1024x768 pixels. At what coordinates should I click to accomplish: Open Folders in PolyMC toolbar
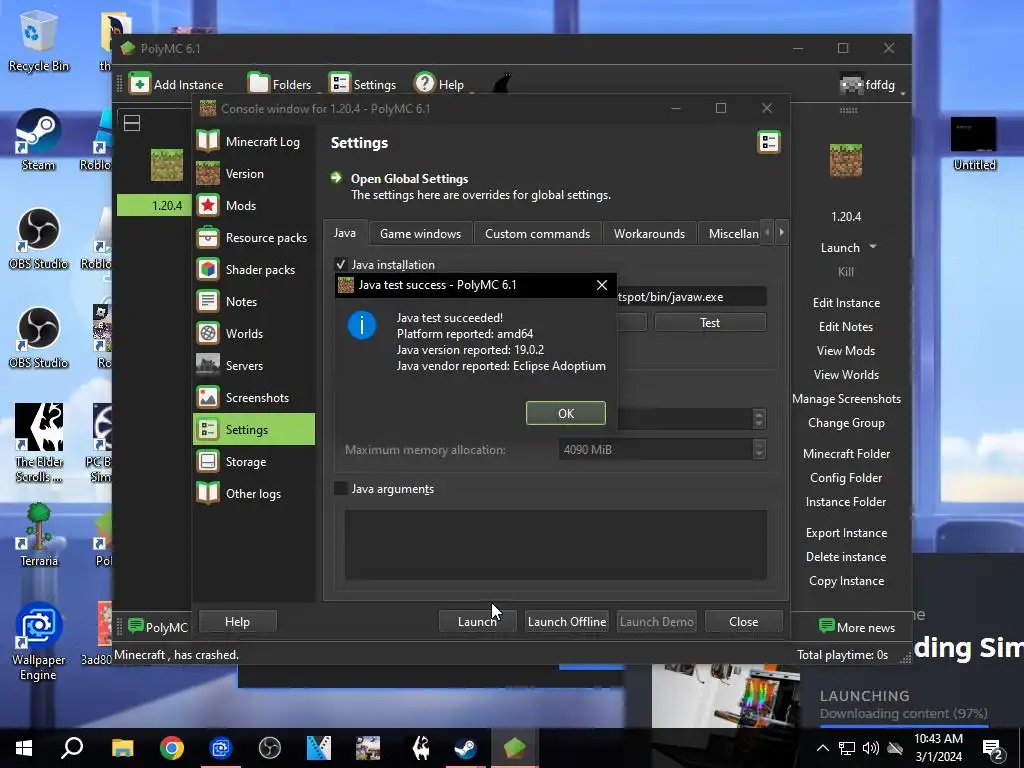click(x=280, y=84)
